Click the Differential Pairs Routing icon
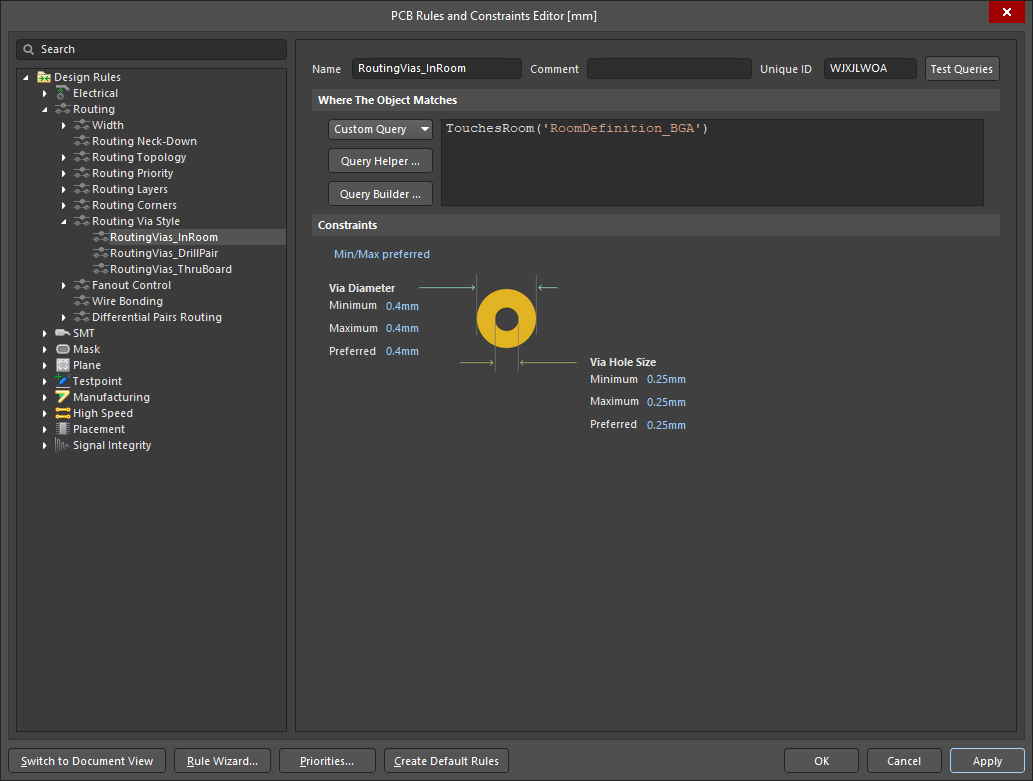The height and width of the screenshot is (781, 1033). [82, 317]
